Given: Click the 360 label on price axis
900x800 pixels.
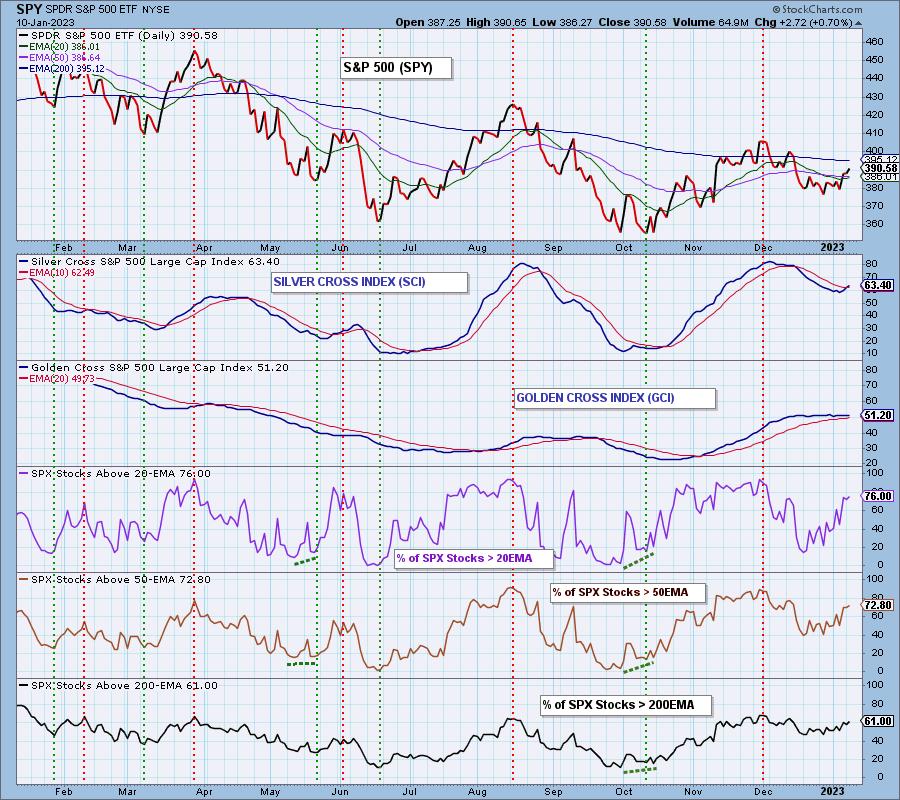Looking at the screenshot, I should 875,224.
